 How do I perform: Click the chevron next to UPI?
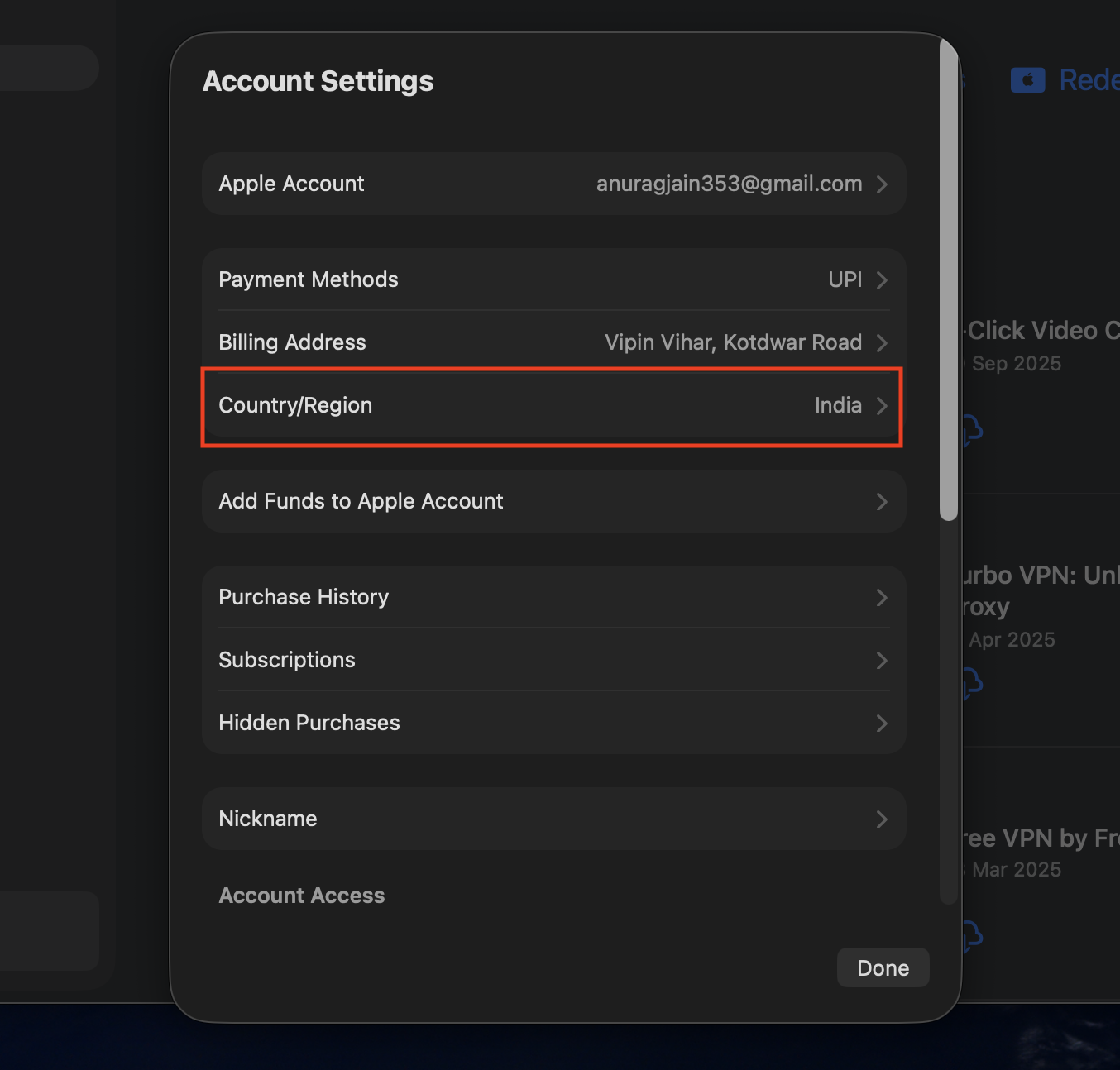[882, 280]
